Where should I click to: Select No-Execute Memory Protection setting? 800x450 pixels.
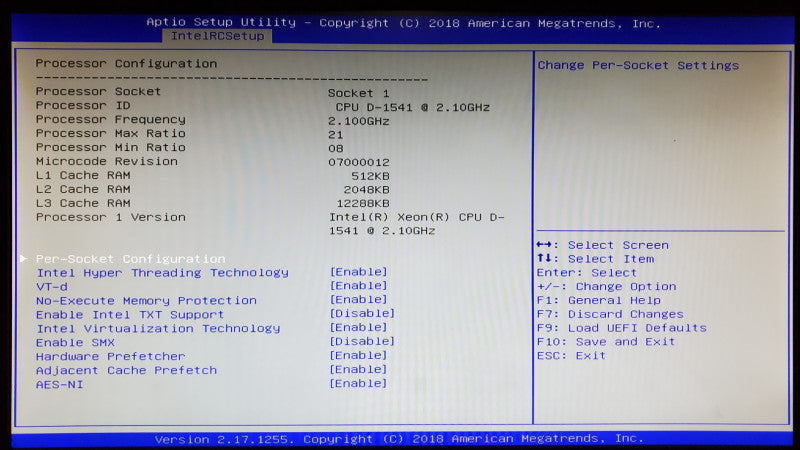pyautogui.click(x=146, y=301)
